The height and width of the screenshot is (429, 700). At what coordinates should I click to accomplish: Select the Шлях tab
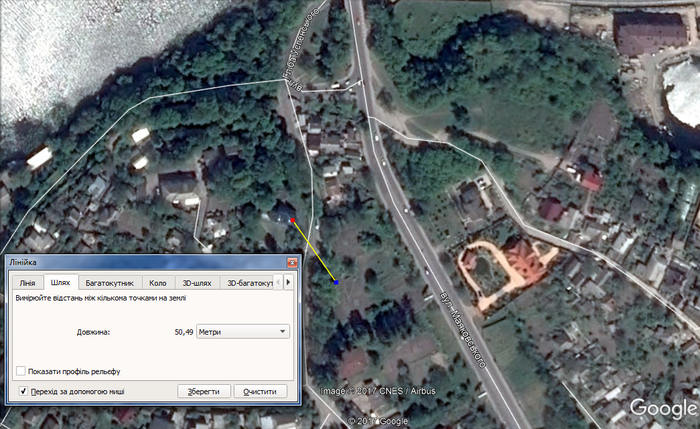[61, 282]
